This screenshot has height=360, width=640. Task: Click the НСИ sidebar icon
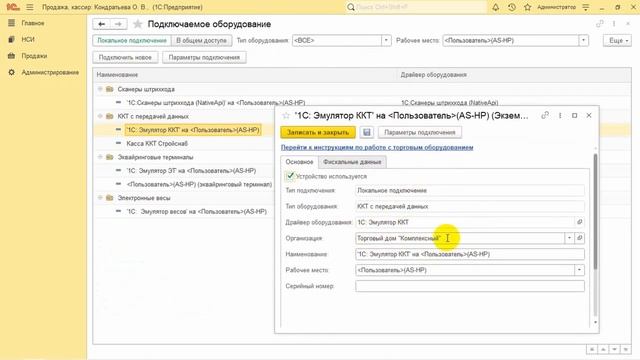[11, 39]
